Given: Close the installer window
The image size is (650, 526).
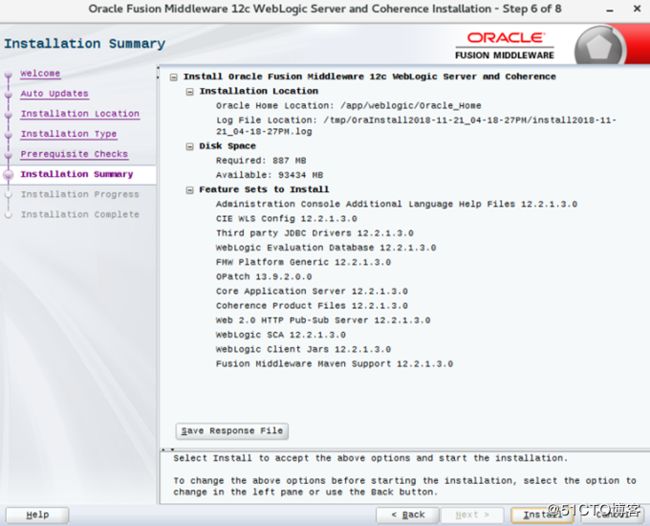Looking at the screenshot, I should [637, 9].
